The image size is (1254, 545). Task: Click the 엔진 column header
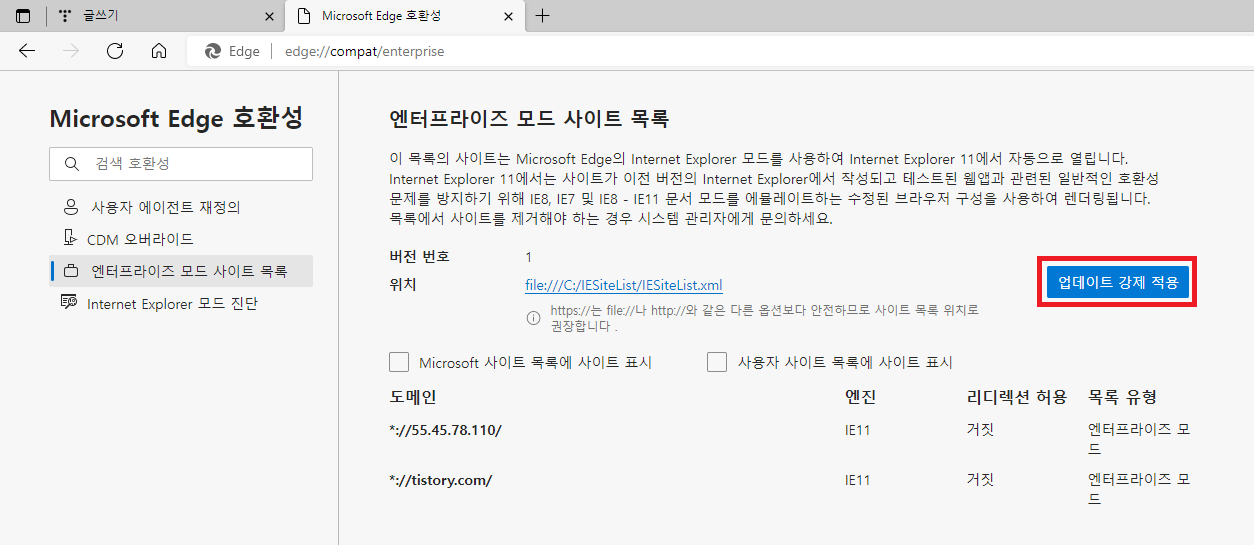861,397
